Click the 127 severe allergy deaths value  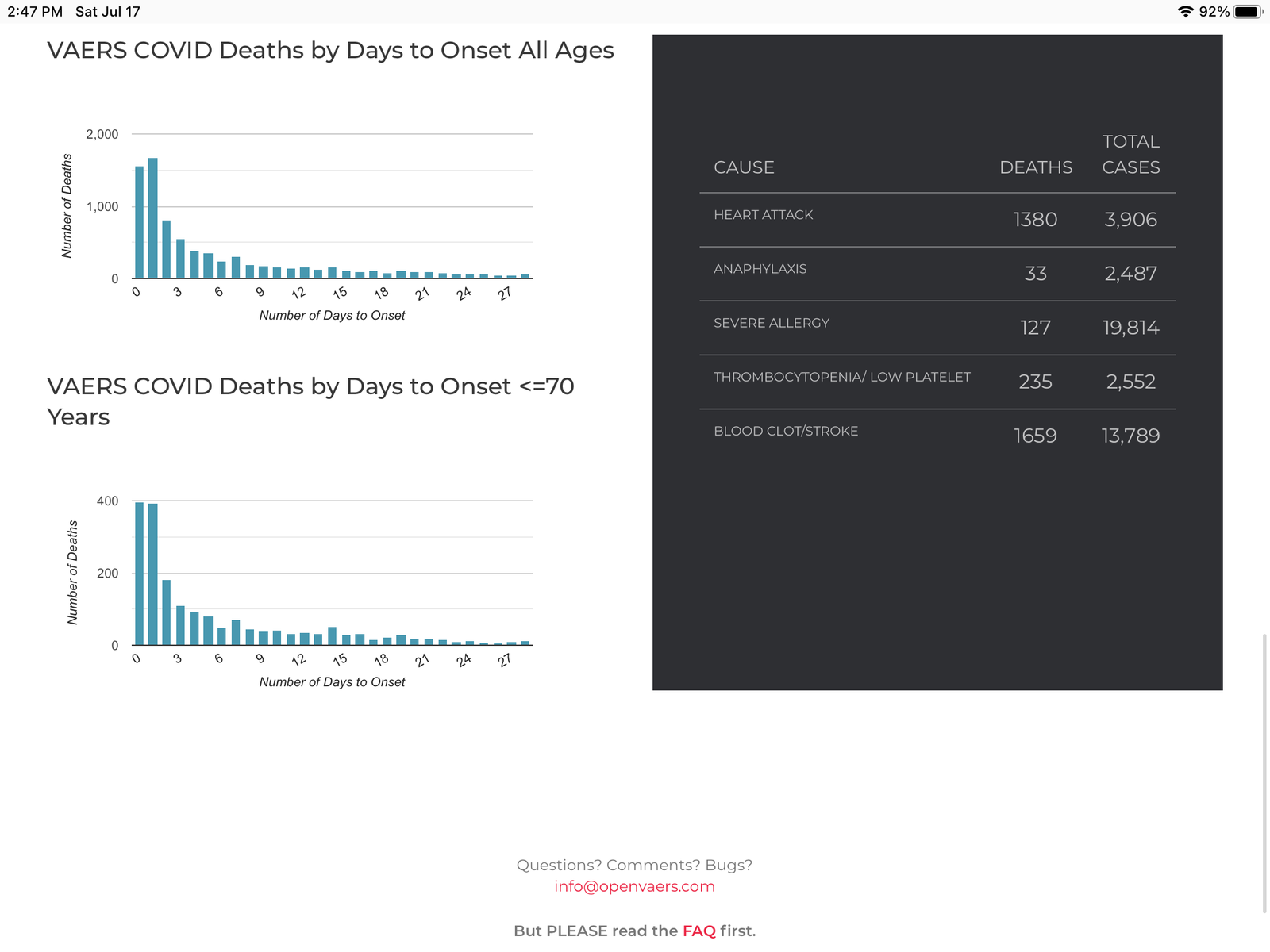click(x=1035, y=328)
